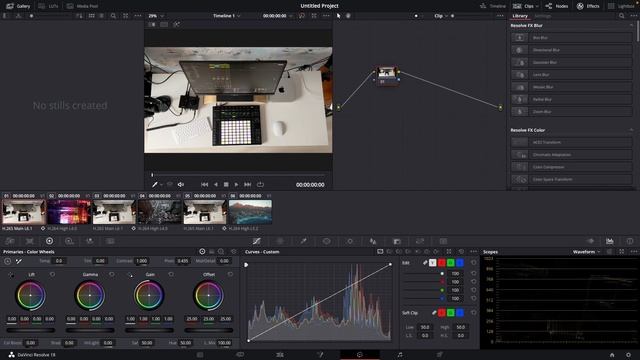Select the Radial Blur effect

click(x=571, y=99)
